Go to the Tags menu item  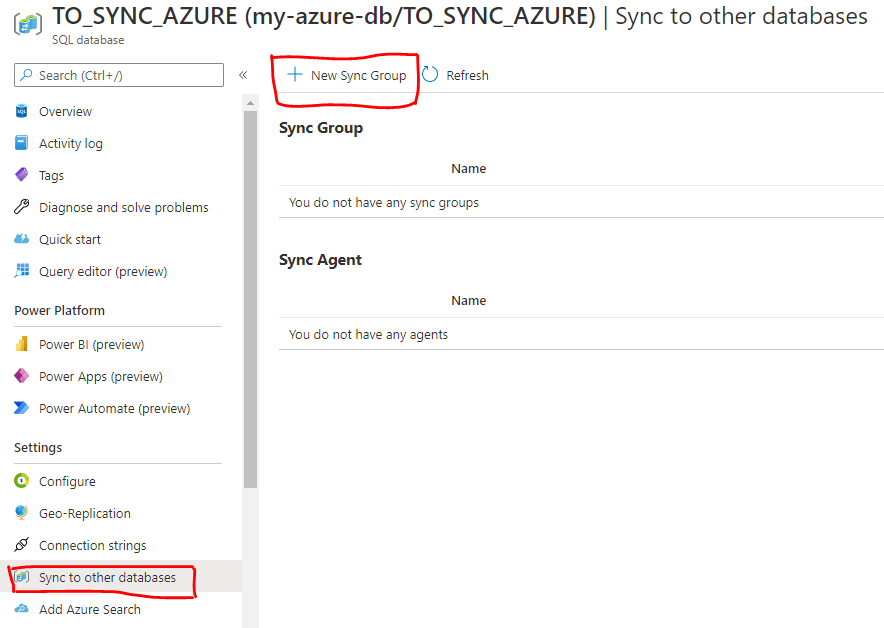tap(51, 176)
